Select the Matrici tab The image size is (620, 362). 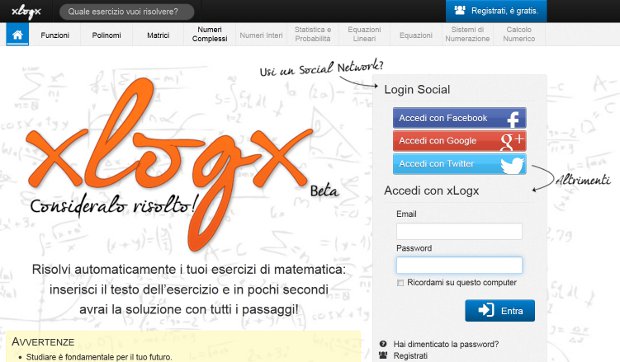(x=158, y=35)
